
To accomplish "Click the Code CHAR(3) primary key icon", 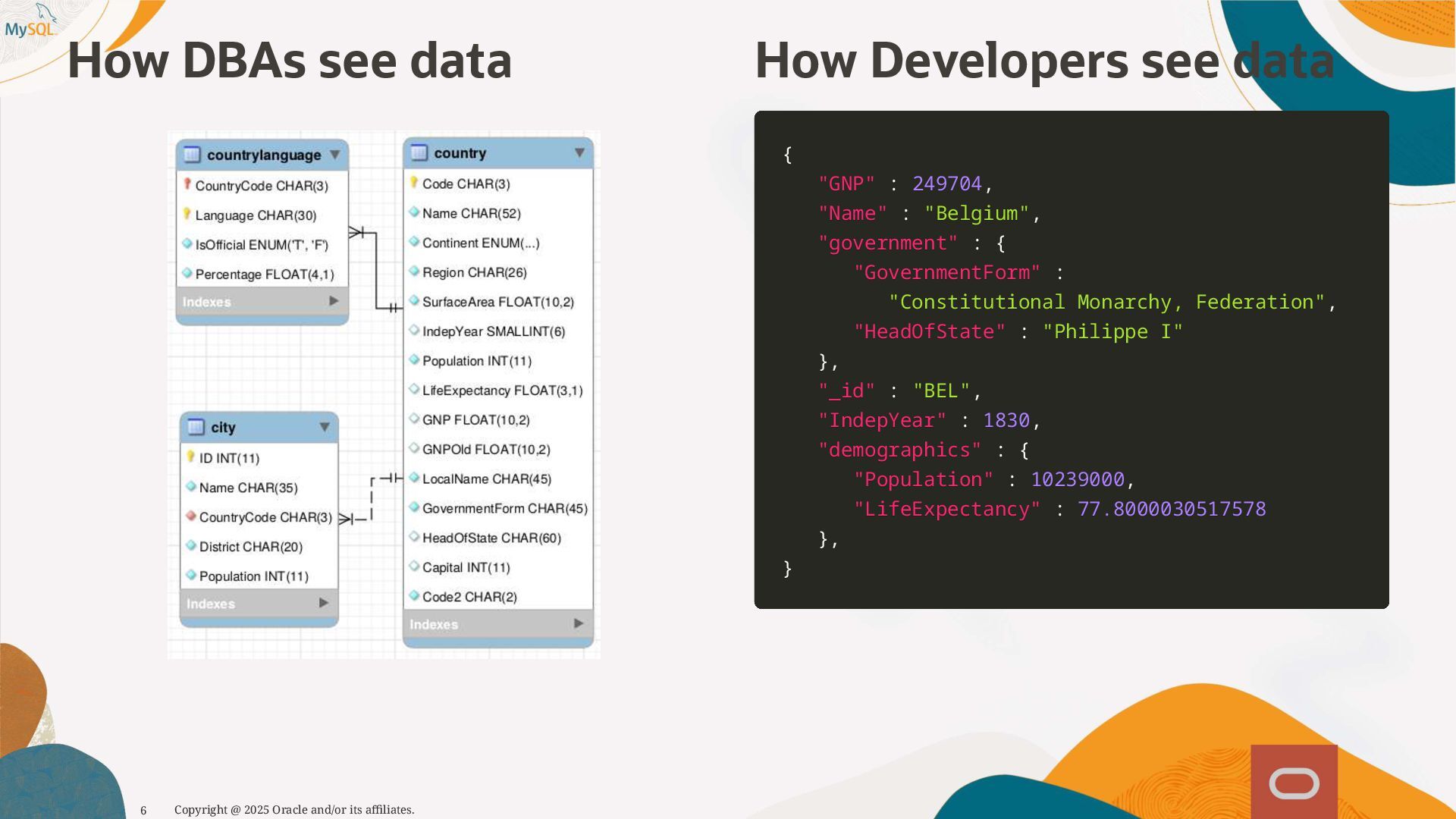I will click(414, 183).
